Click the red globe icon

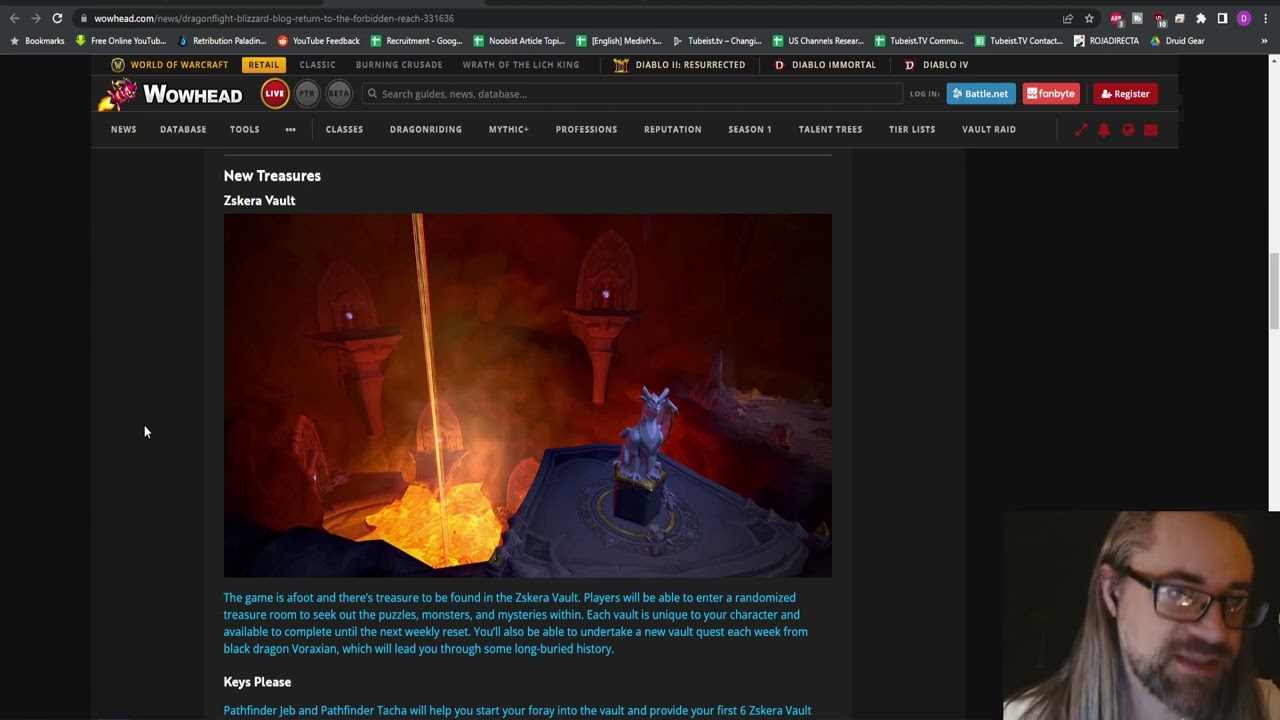(1128, 130)
